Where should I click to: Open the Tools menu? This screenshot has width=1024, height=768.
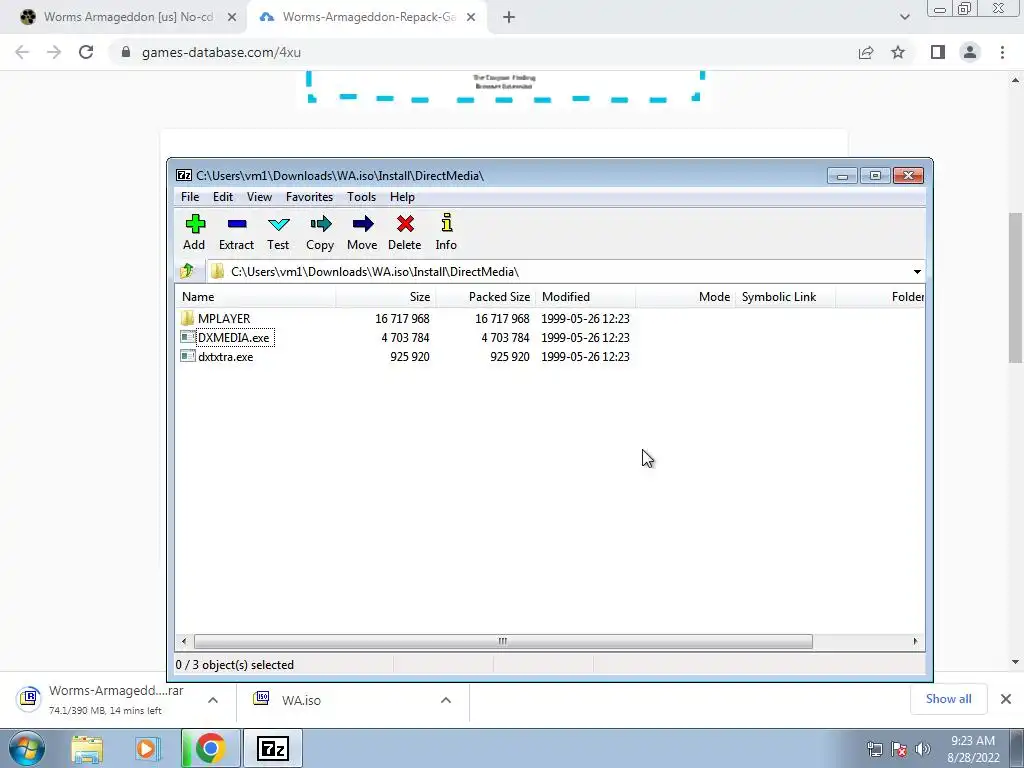point(361,197)
